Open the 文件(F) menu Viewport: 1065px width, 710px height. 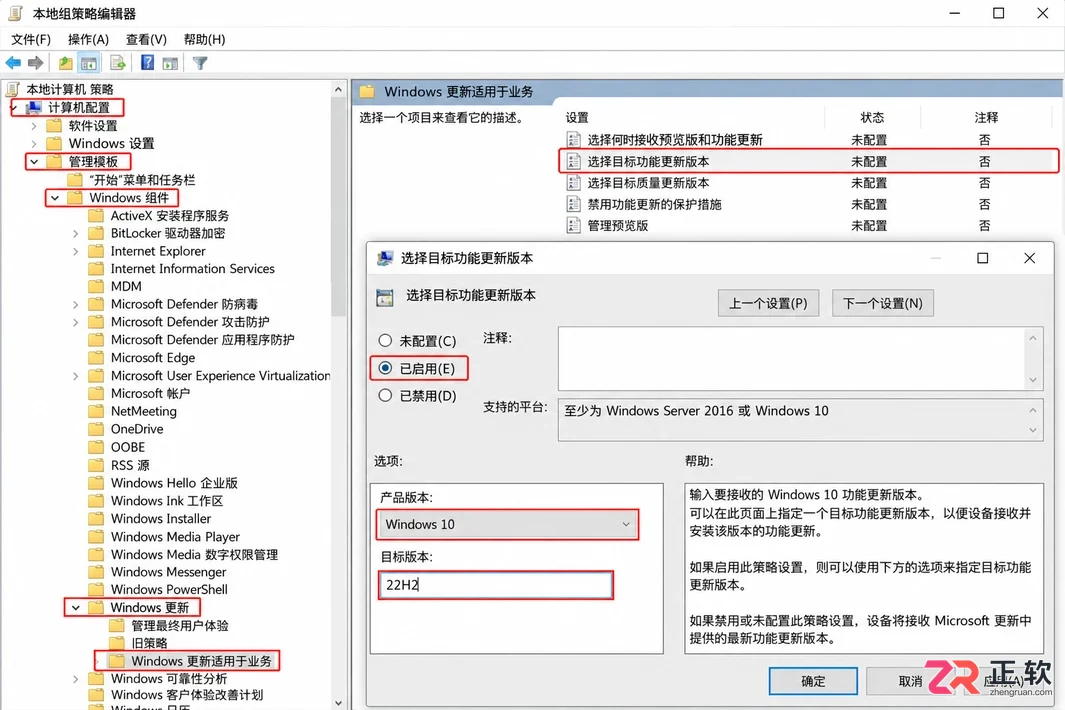pyautogui.click(x=31, y=39)
